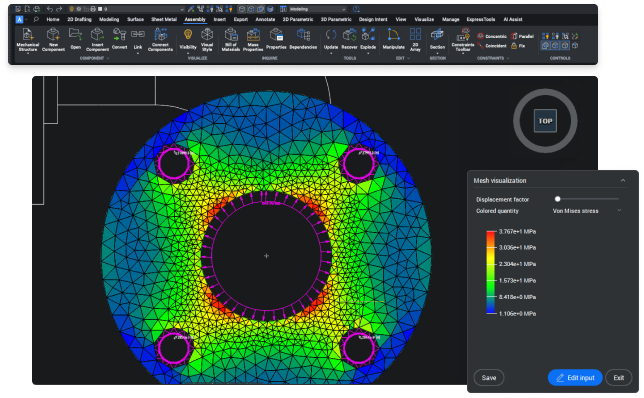Screen dimensions: 644x398
Task: Click the stress color legend bar
Action: [x=491, y=272]
